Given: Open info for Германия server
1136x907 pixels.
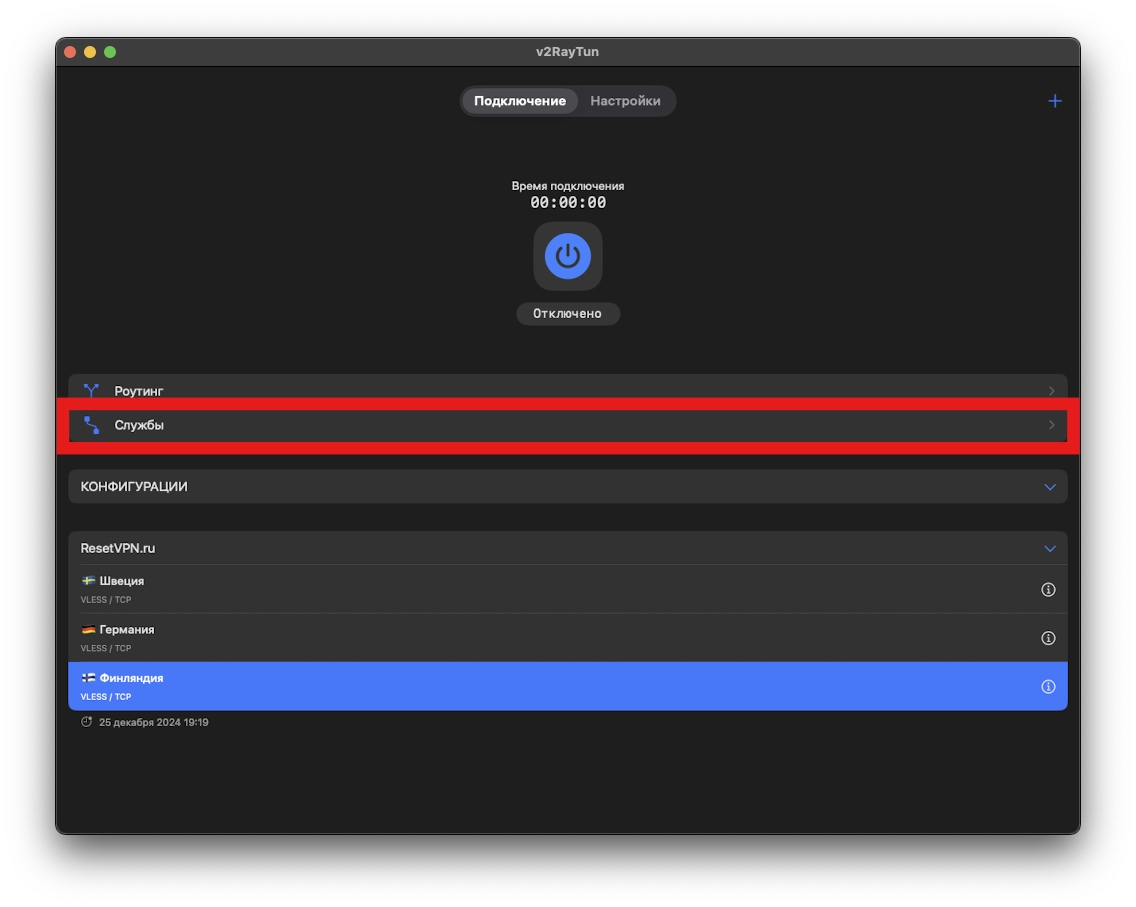Looking at the screenshot, I should (1048, 638).
